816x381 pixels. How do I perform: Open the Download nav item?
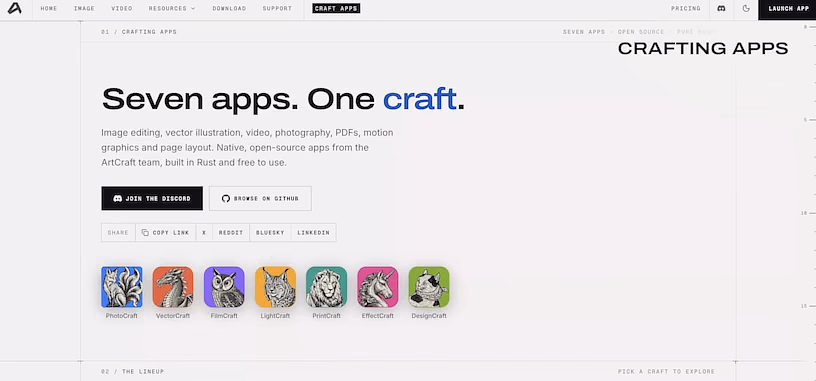click(229, 9)
